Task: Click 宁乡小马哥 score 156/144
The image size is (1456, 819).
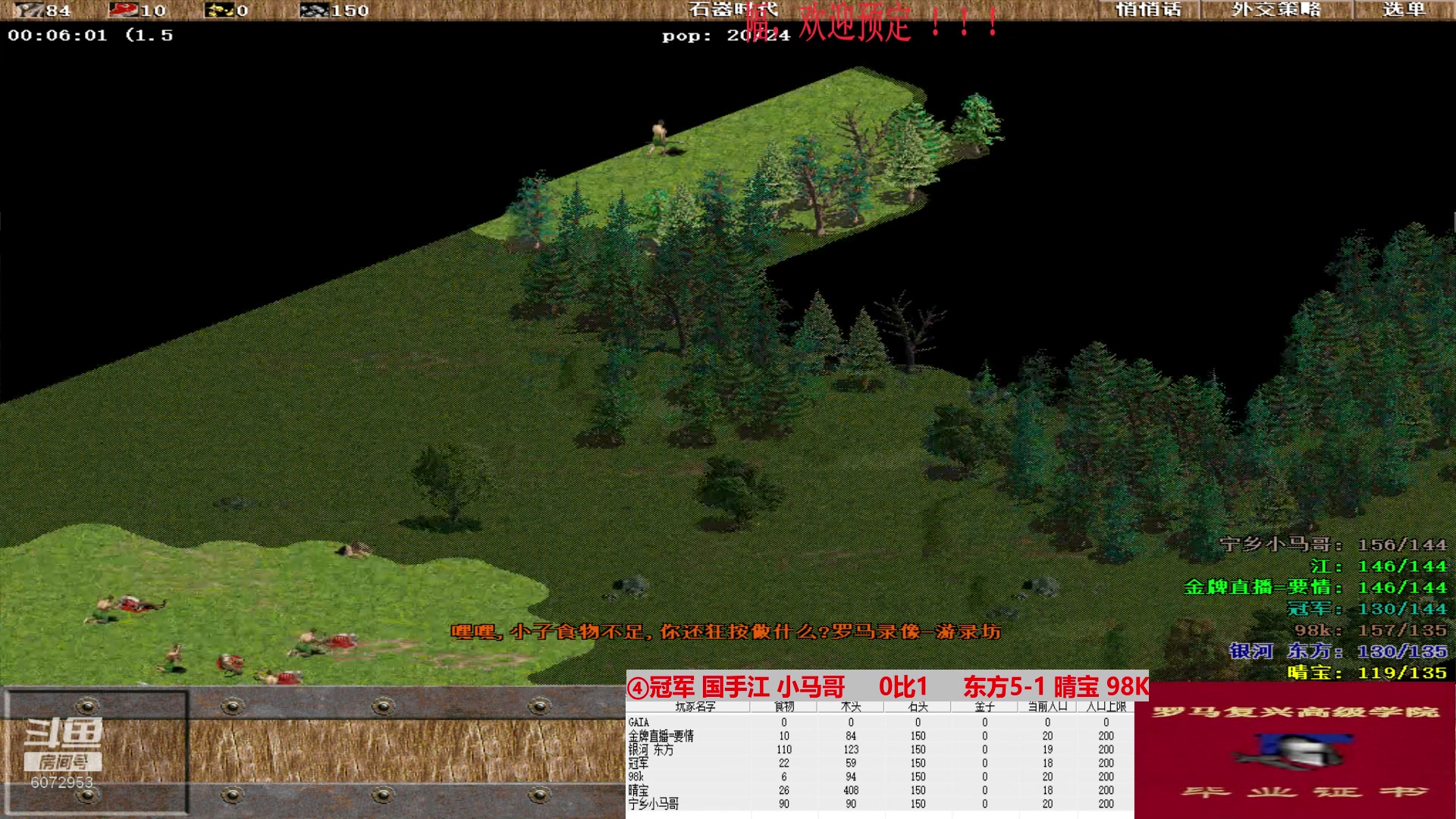Action: click(x=1333, y=544)
